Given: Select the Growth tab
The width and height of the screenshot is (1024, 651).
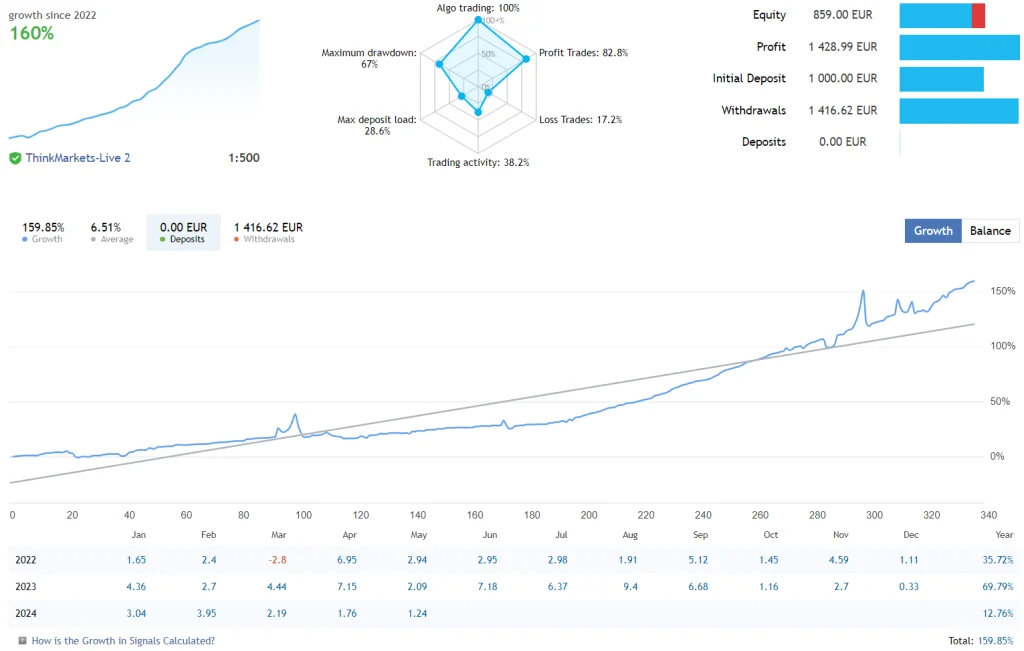Looking at the screenshot, I should 932,230.
